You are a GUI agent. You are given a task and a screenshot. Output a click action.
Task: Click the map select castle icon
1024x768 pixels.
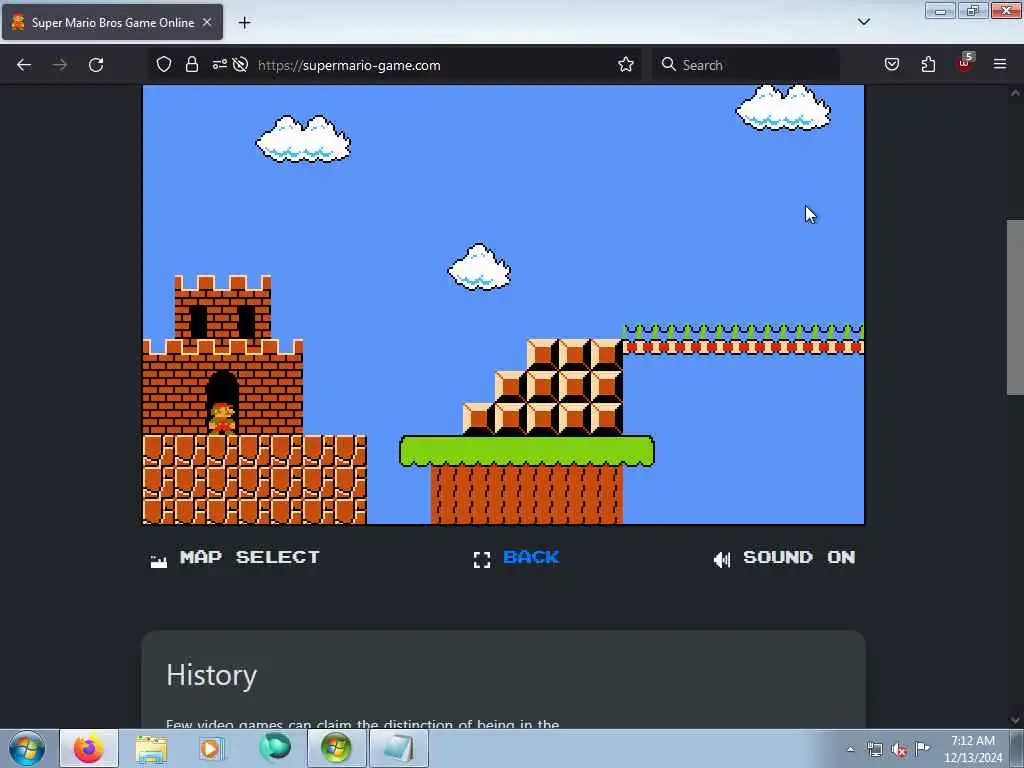[159, 561]
